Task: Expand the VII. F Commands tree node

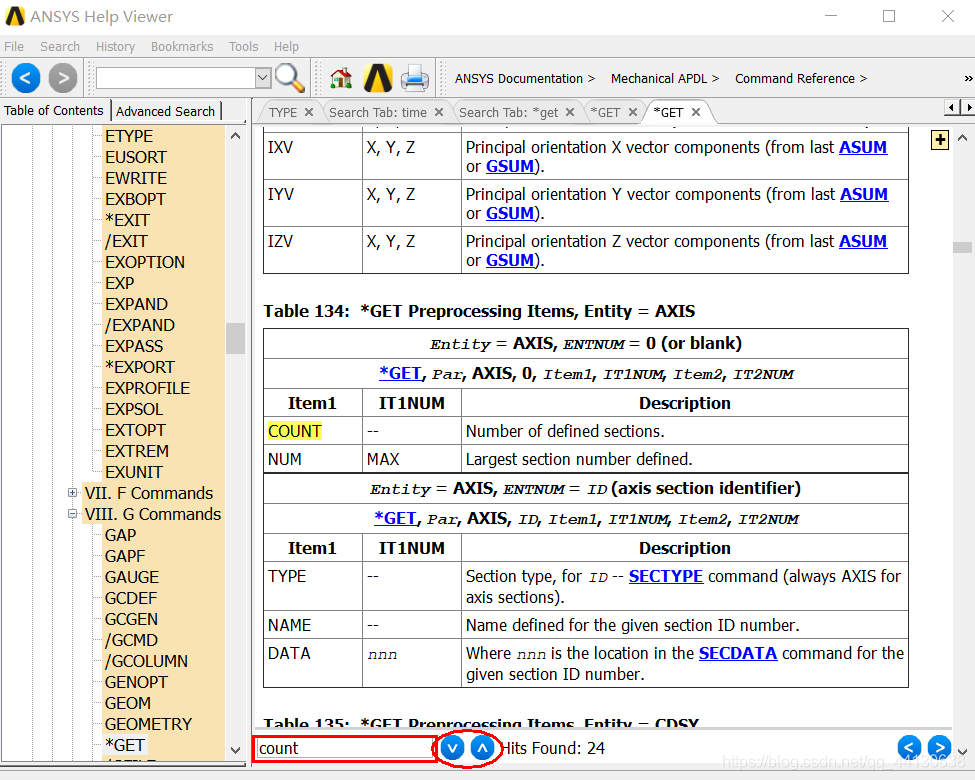Action: click(x=72, y=493)
